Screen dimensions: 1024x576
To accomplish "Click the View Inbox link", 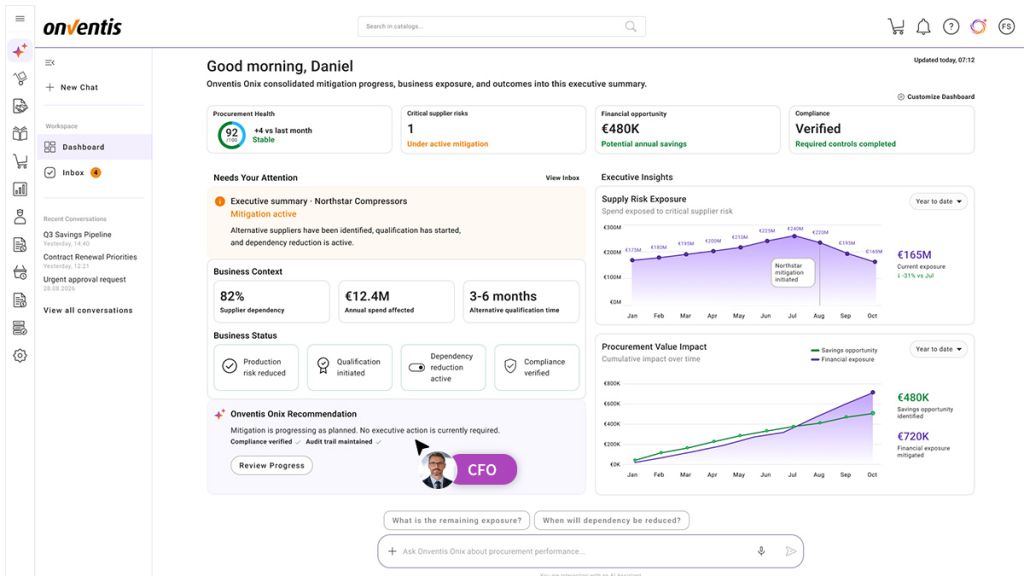I will pyautogui.click(x=562, y=178).
